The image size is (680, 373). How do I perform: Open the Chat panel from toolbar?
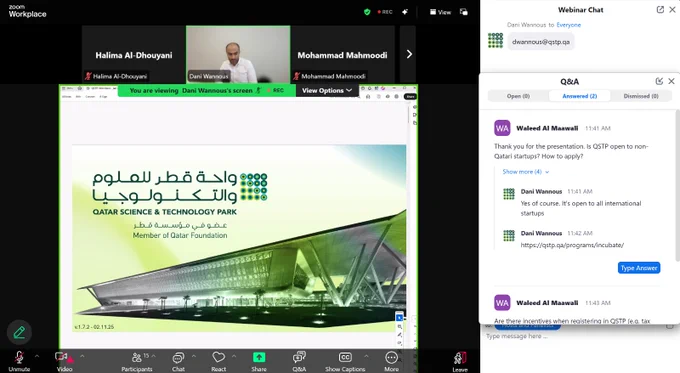178,361
